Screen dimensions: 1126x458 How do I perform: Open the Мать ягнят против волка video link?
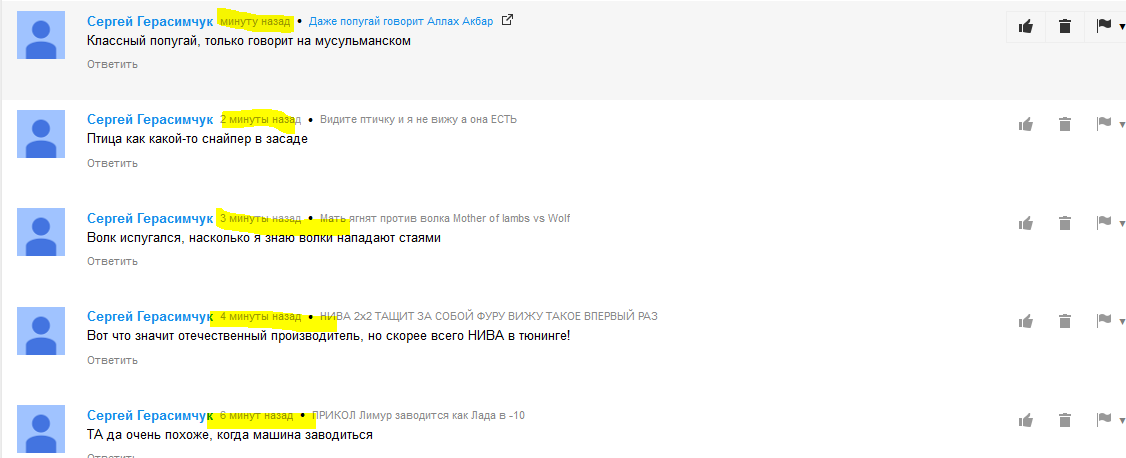coord(445,218)
